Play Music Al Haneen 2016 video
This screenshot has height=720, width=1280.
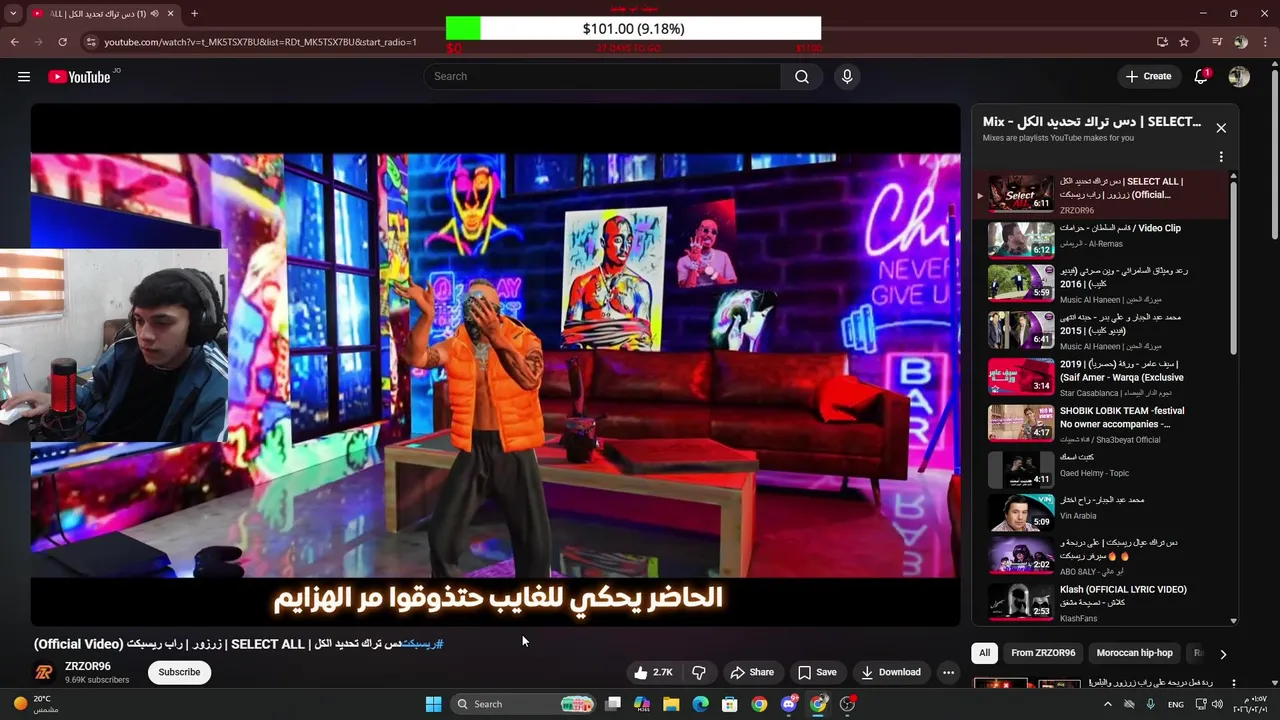1100,284
